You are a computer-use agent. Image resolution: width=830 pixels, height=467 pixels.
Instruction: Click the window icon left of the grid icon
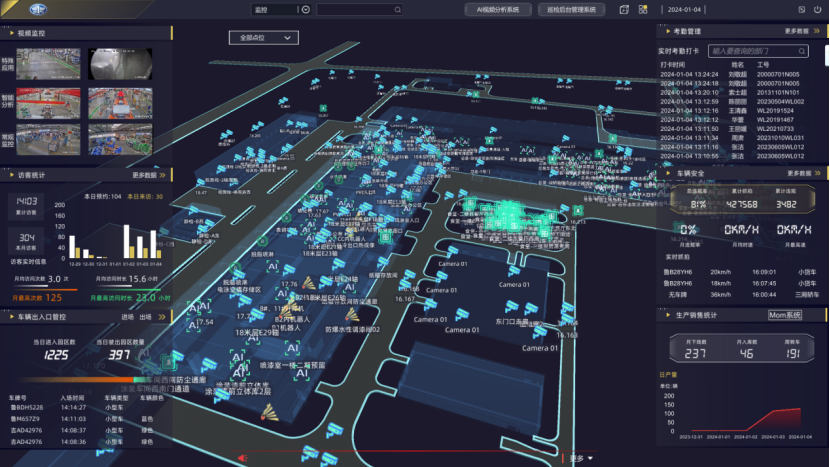(623, 9)
